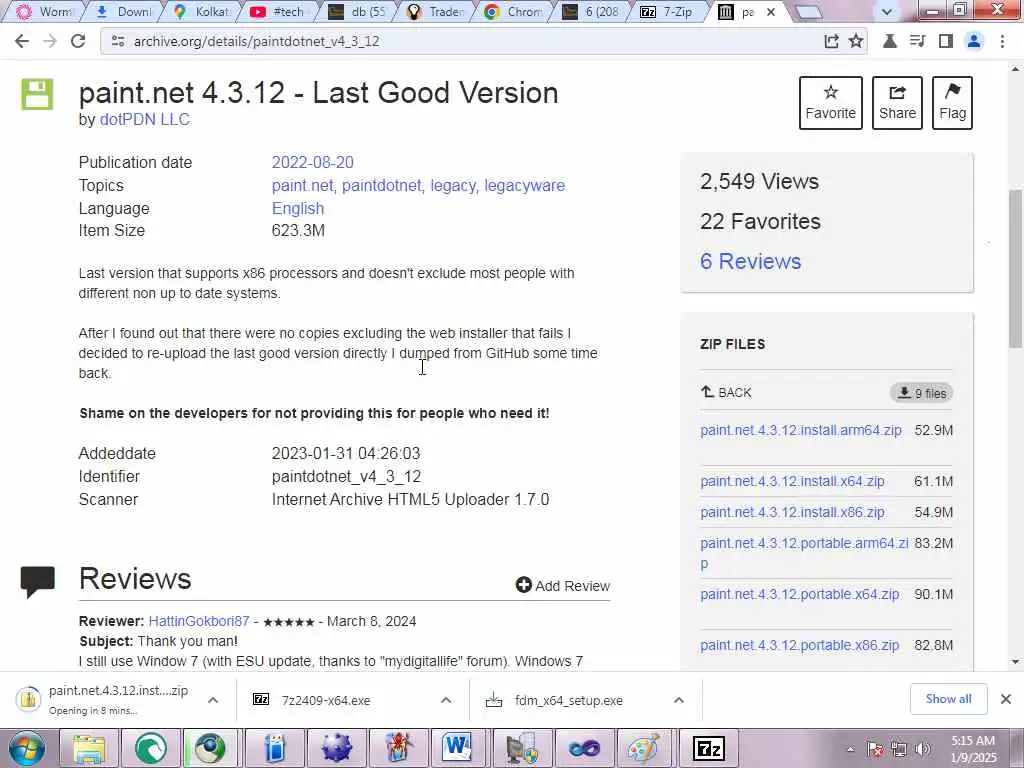Open the extensions flask icon in toolbar

889,41
